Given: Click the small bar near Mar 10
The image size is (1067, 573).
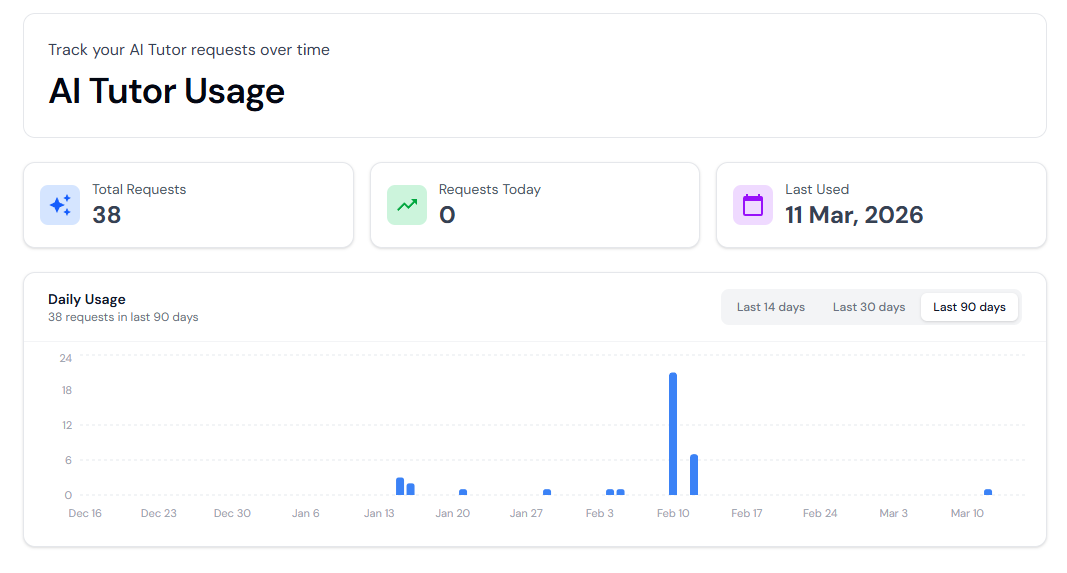Looking at the screenshot, I should click(988, 492).
